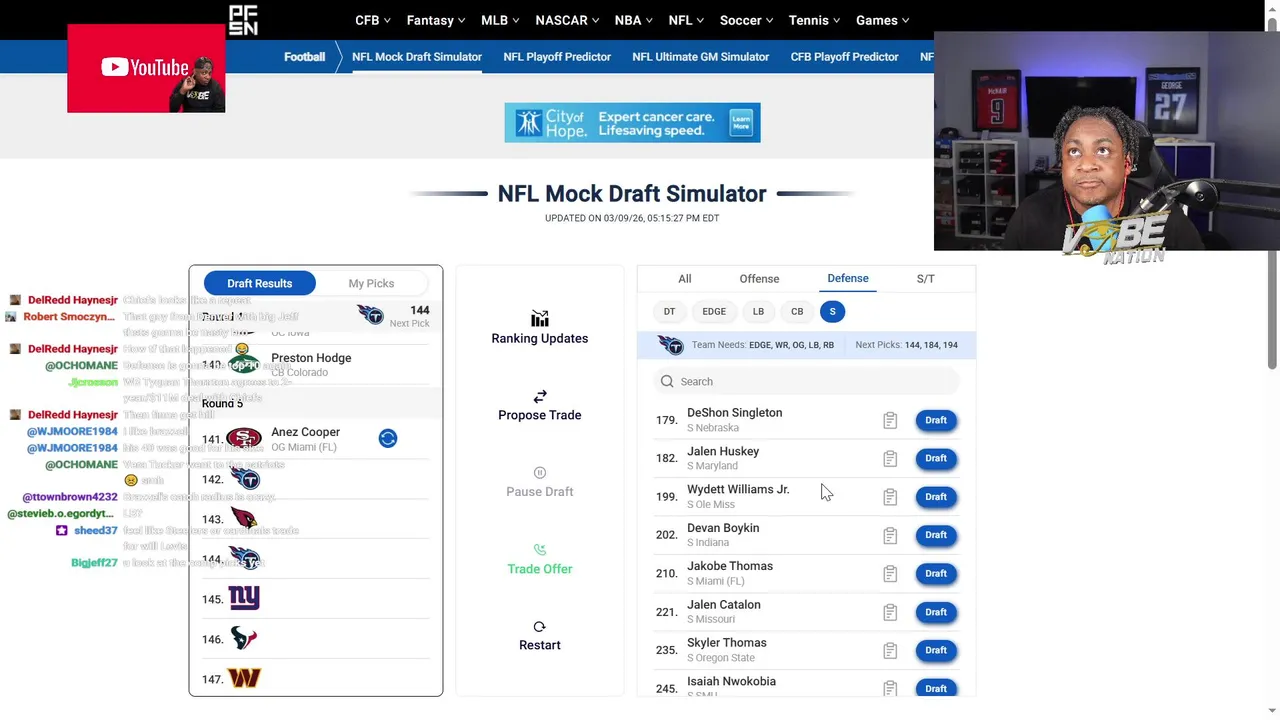
Task: Click the YouTube logo overlay
Action: tap(146, 68)
